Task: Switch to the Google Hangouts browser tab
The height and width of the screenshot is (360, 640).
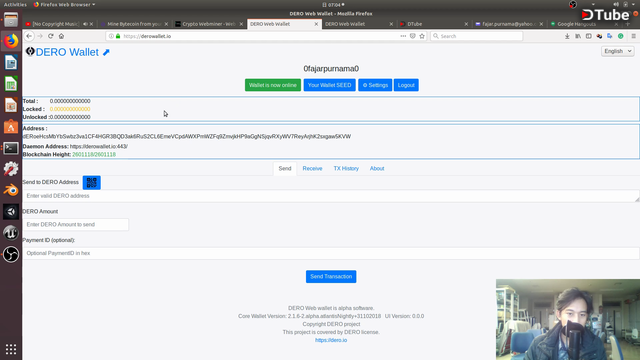Action: pyautogui.click(x=583, y=24)
